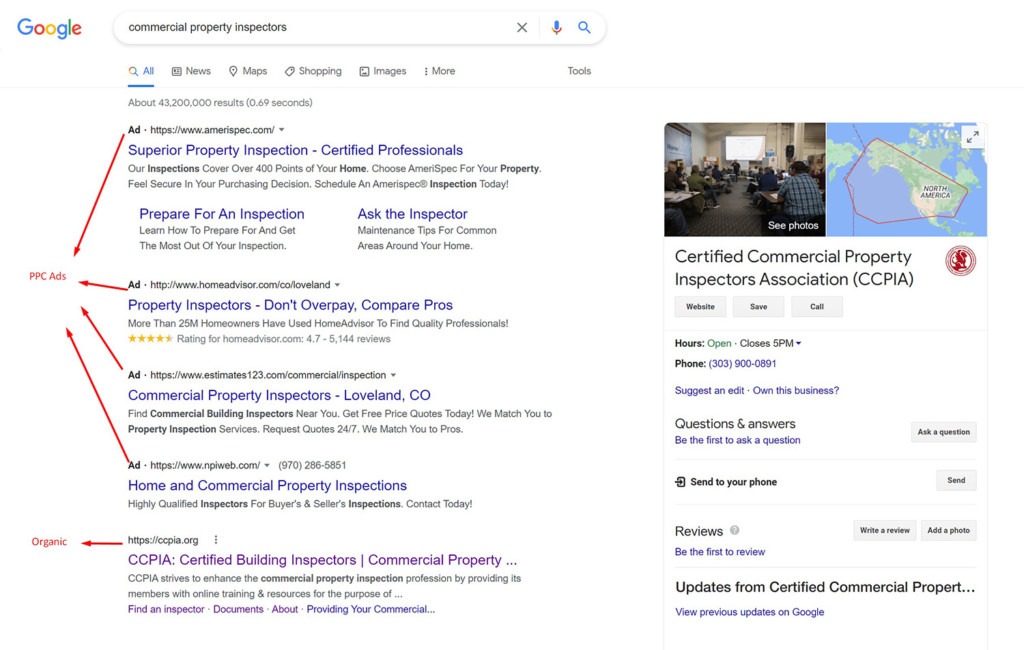The height and width of the screenshot is (650, 1024).
Task: Open the Prepare For An Inspection sitelink
Action: pyautogui.click(x=221, y=214)
